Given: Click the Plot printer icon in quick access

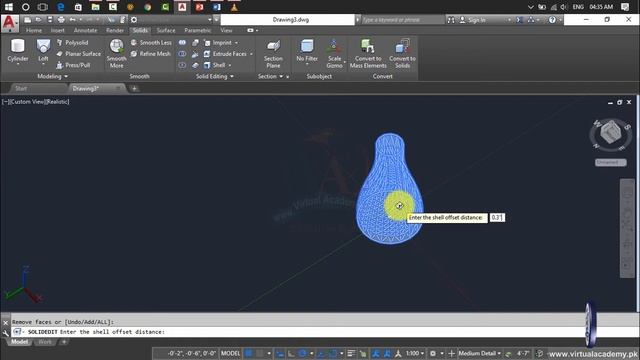Looking at the screenshot, I should point(61,20).
